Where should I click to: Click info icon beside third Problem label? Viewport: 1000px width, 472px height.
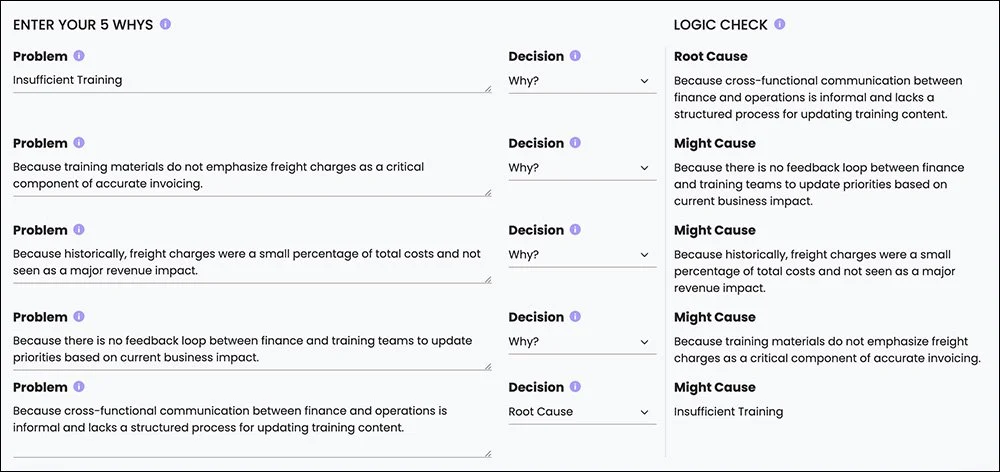pyautogui.click(x=79, y=230)
